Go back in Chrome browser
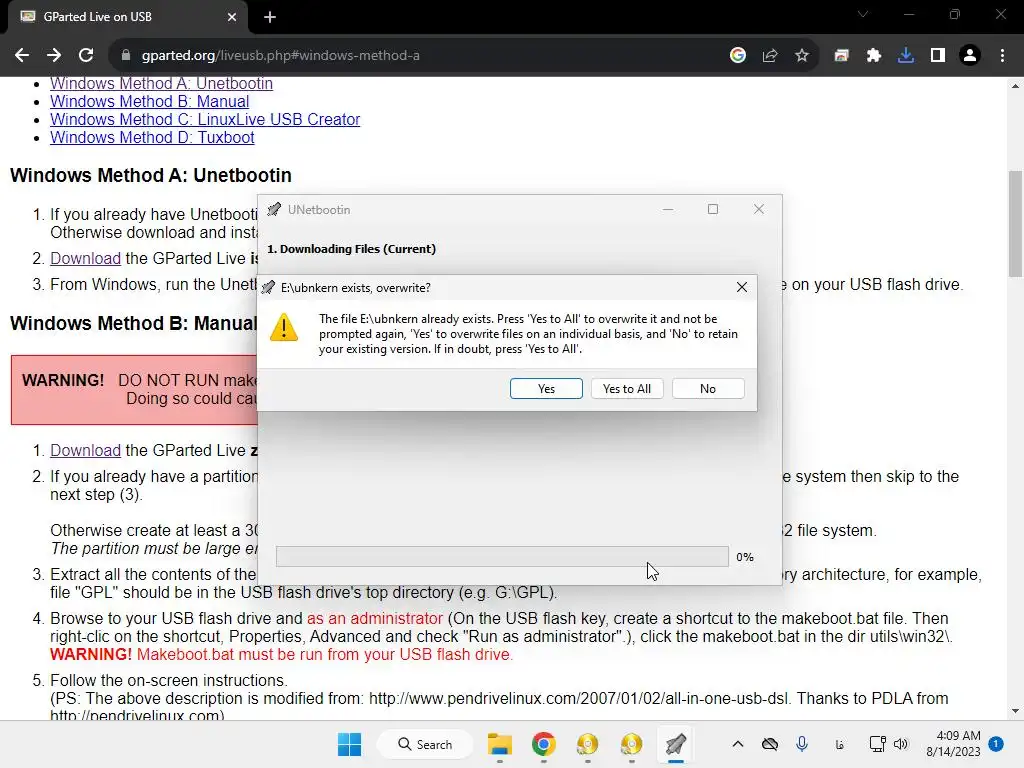Viewport: 1024px width, 768px height. click(22, 56)
